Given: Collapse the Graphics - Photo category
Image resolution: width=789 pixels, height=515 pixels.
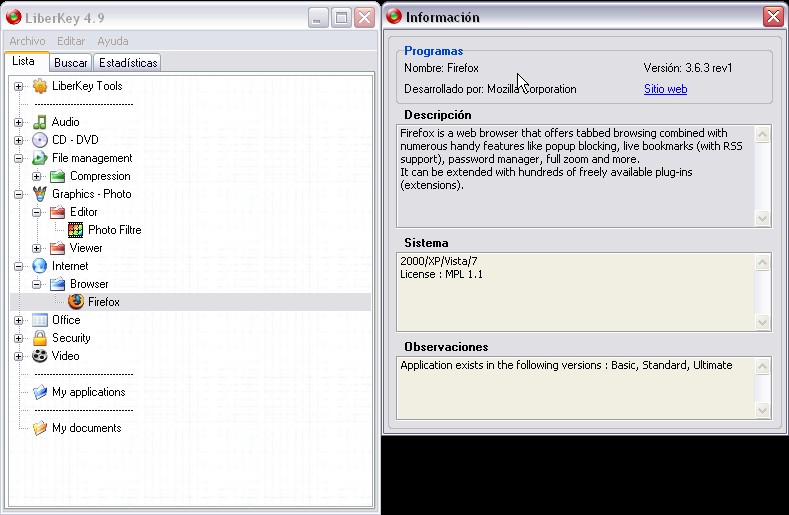Looking at the screenshot, I should (19, 194).
